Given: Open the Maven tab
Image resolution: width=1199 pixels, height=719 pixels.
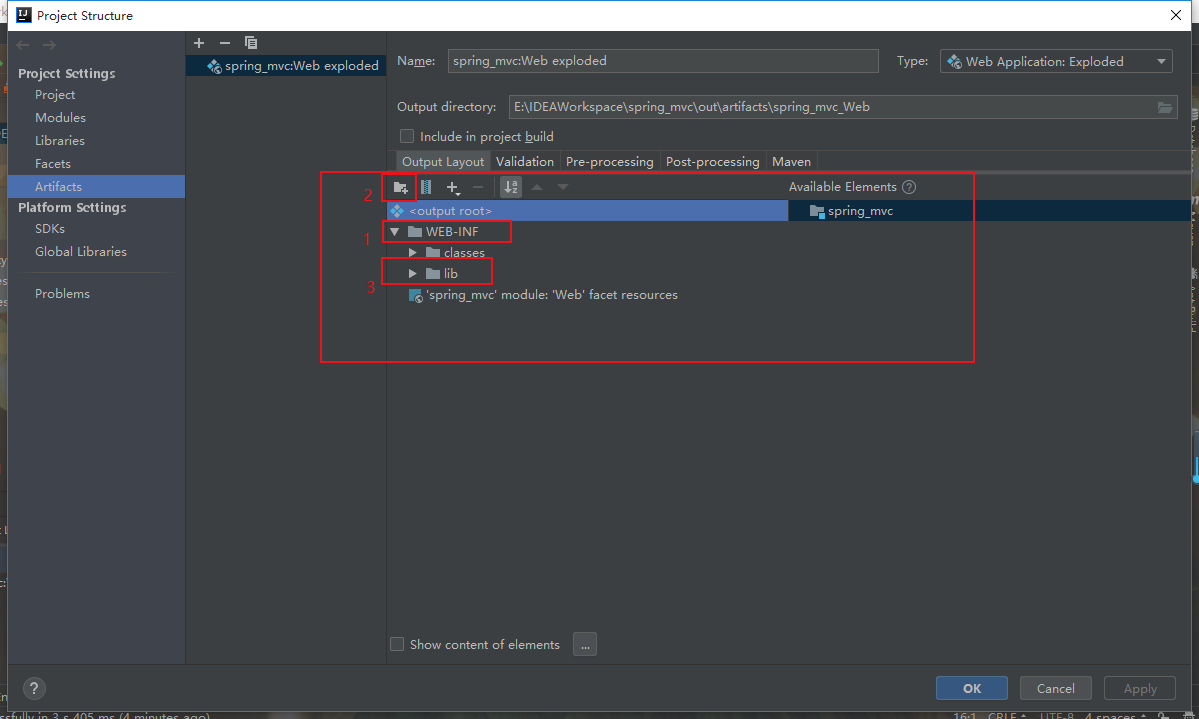Looking at the screenshot, I should pos(791,161).
